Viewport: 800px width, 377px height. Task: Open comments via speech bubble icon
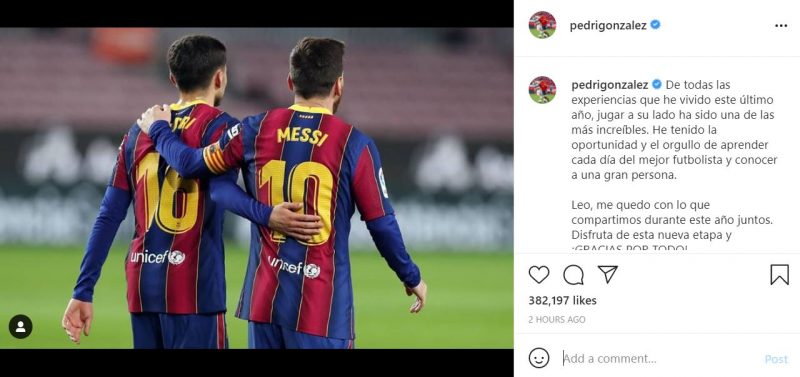tap(573, 275)
